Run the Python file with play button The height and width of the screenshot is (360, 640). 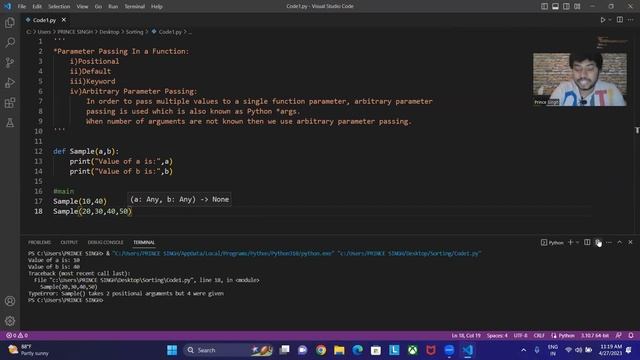[602, 20]
